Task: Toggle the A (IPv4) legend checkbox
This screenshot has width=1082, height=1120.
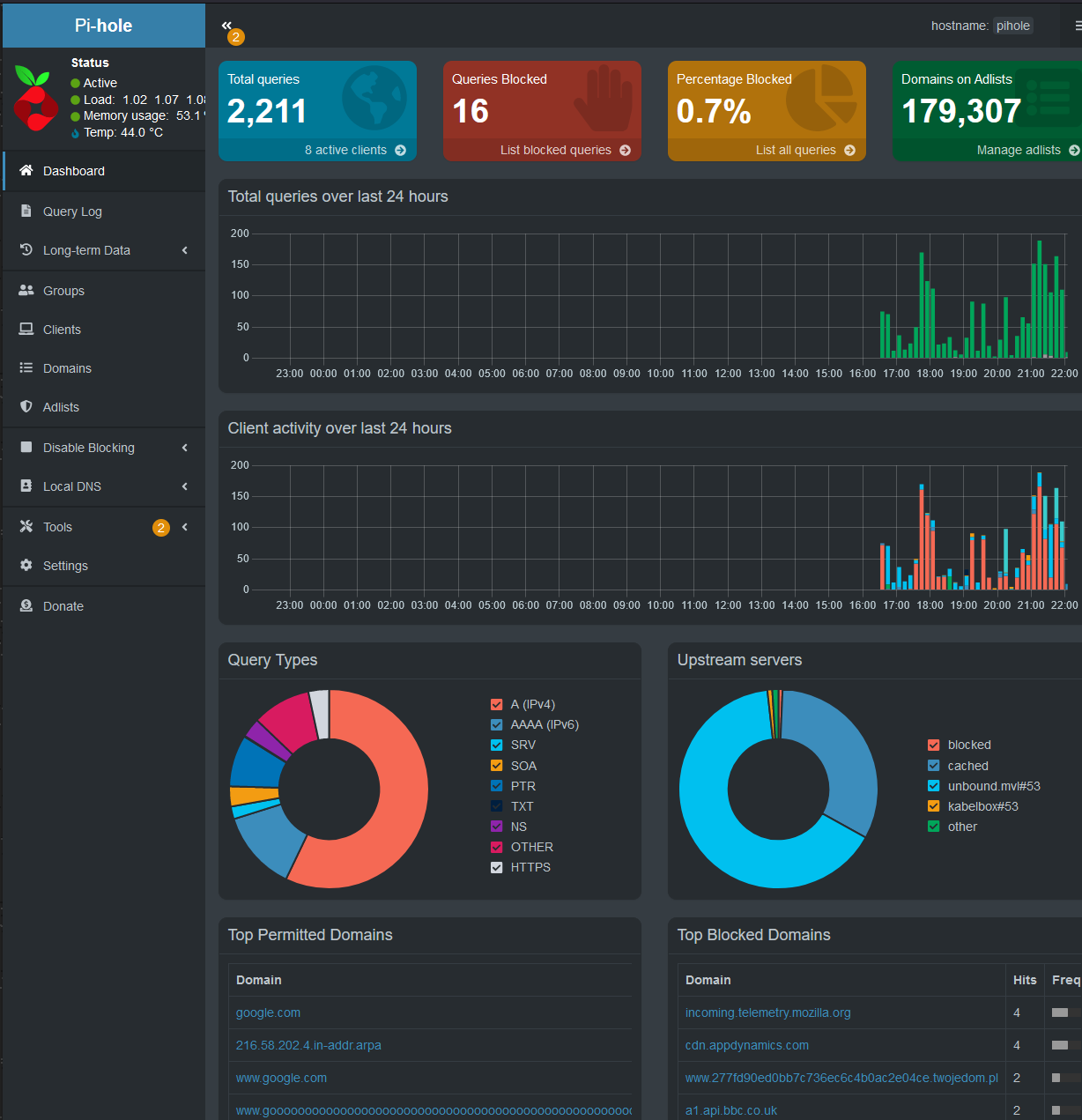Action: [497, 704]
